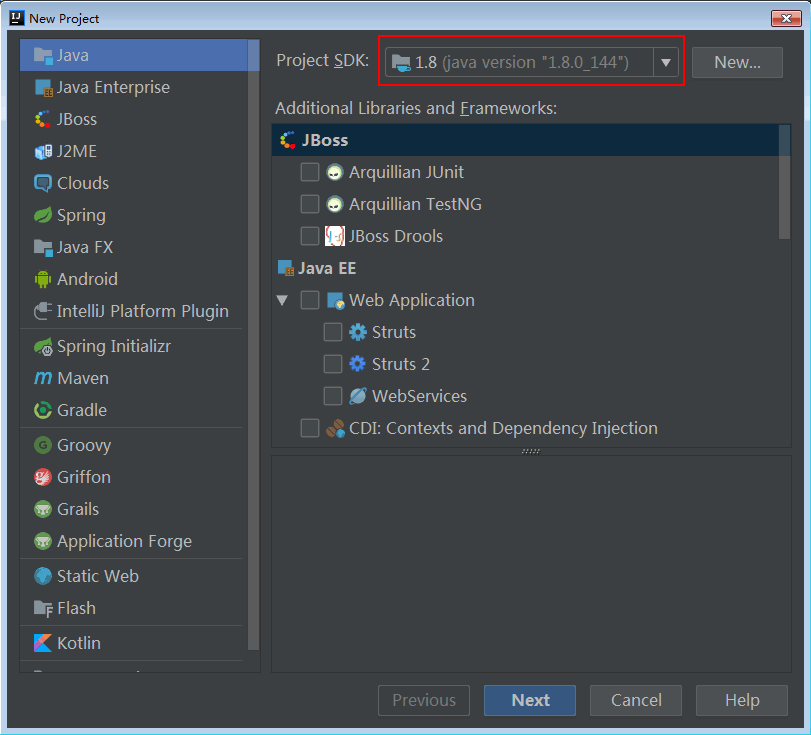Viewport: 811px width, 735px height.
Task: Click the Maven m icon
Action: 43,379
